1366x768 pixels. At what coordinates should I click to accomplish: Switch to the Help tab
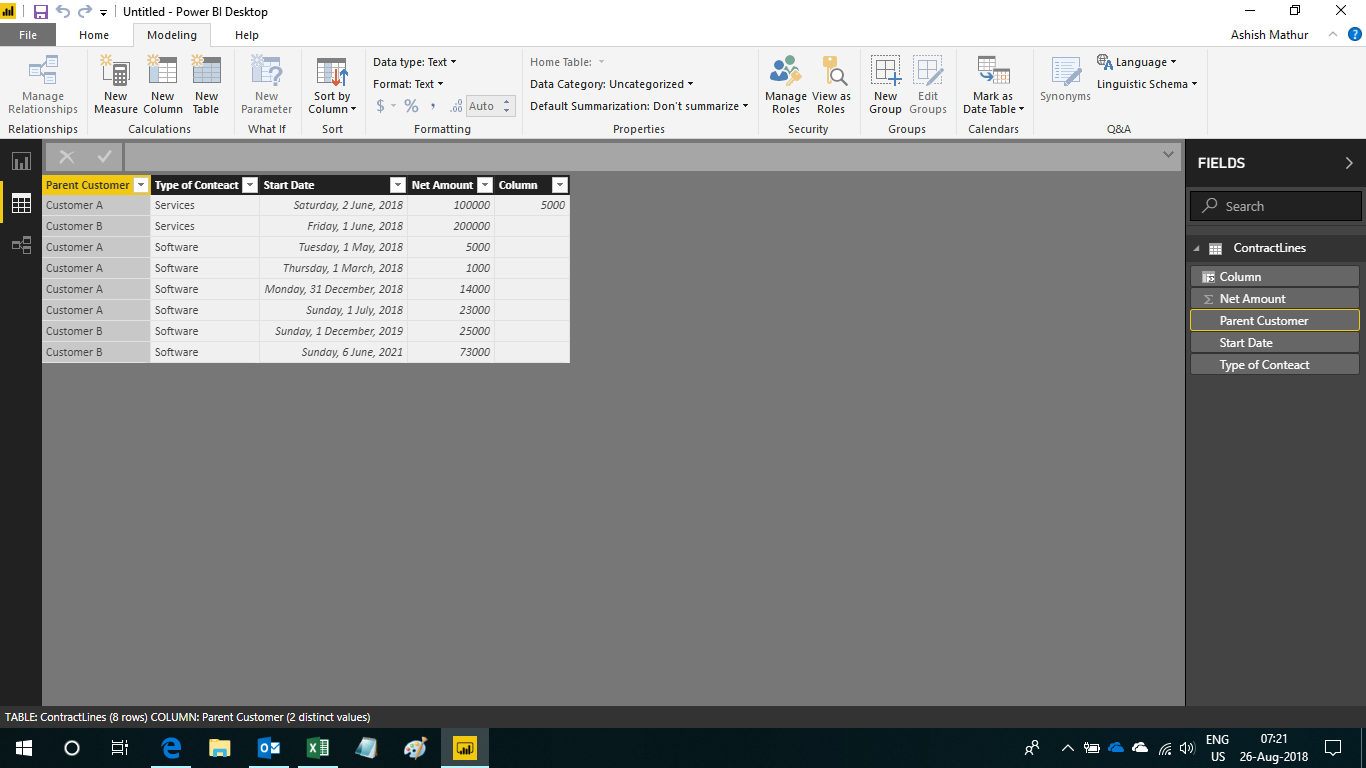[247, 35]
